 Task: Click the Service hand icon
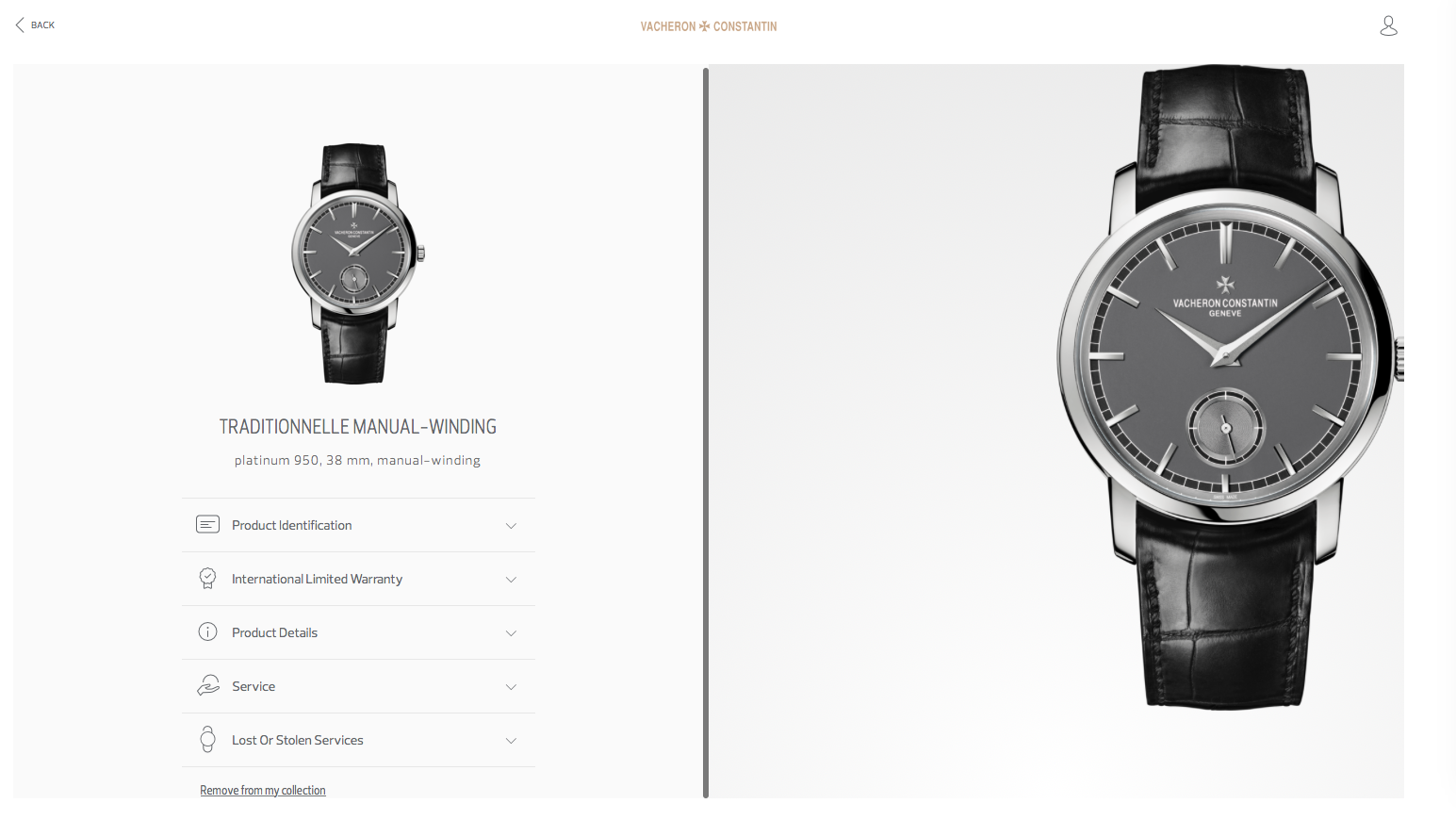207,685
